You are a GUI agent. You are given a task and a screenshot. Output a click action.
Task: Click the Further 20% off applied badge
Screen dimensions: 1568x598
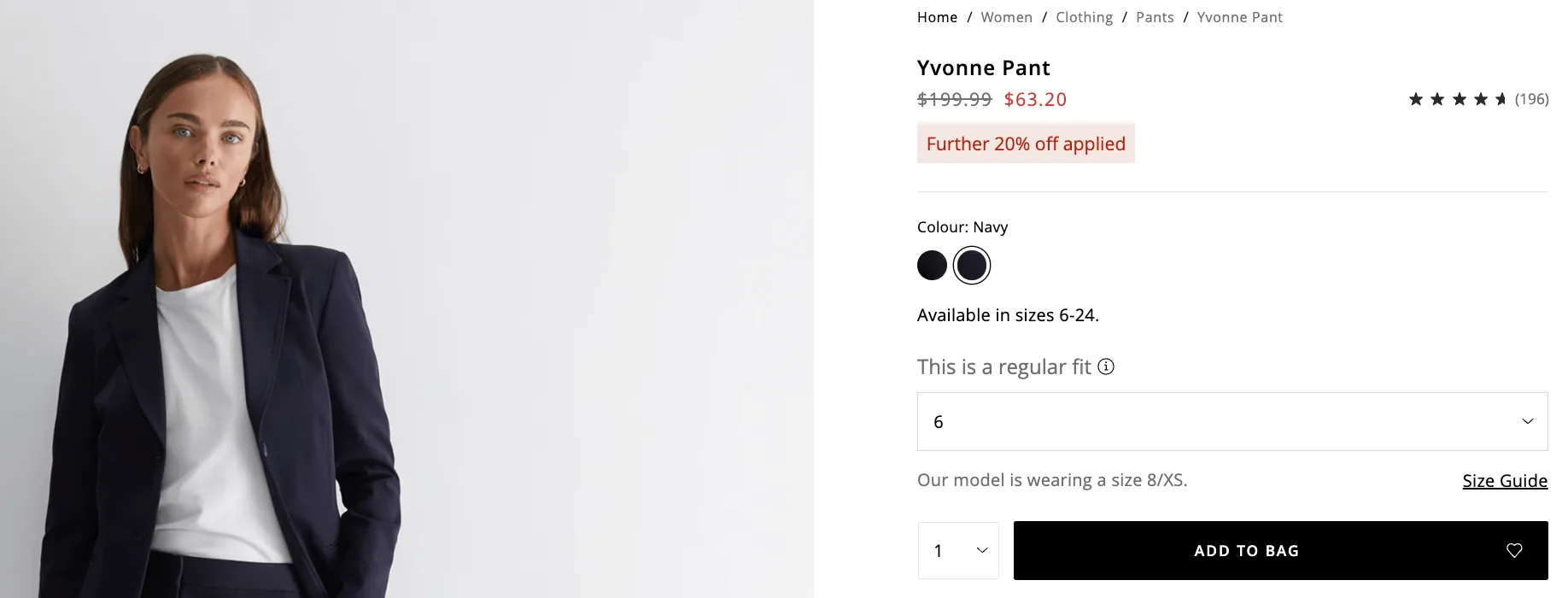point(1026,144)
